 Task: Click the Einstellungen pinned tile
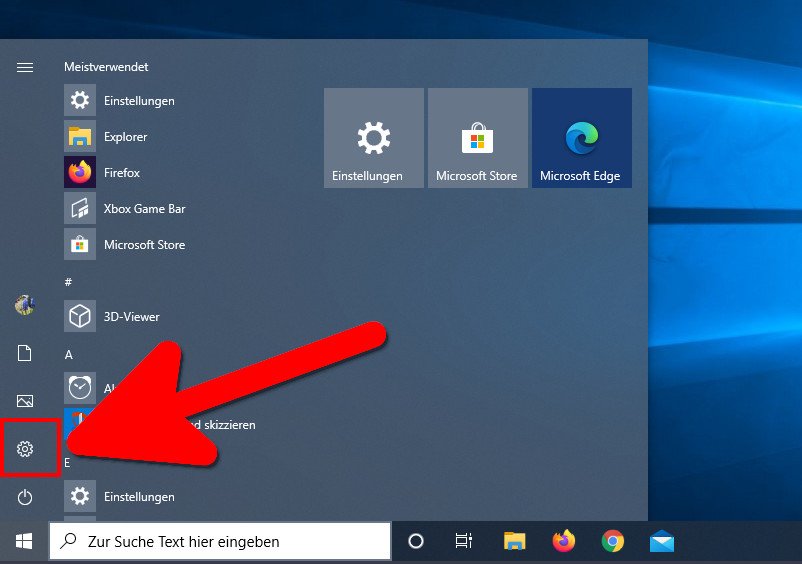374,138
